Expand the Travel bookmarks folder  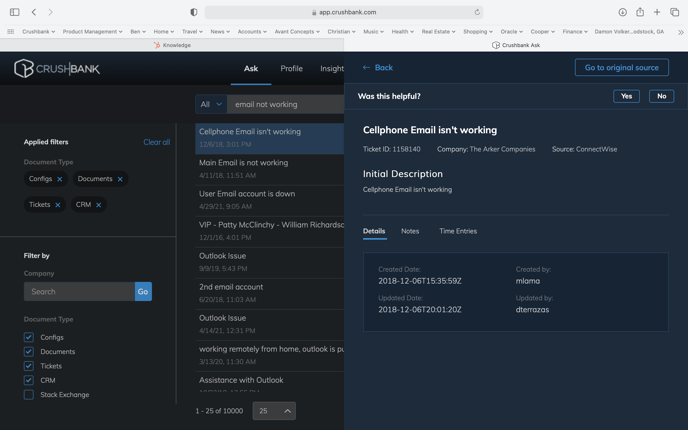tap(192, 32)
